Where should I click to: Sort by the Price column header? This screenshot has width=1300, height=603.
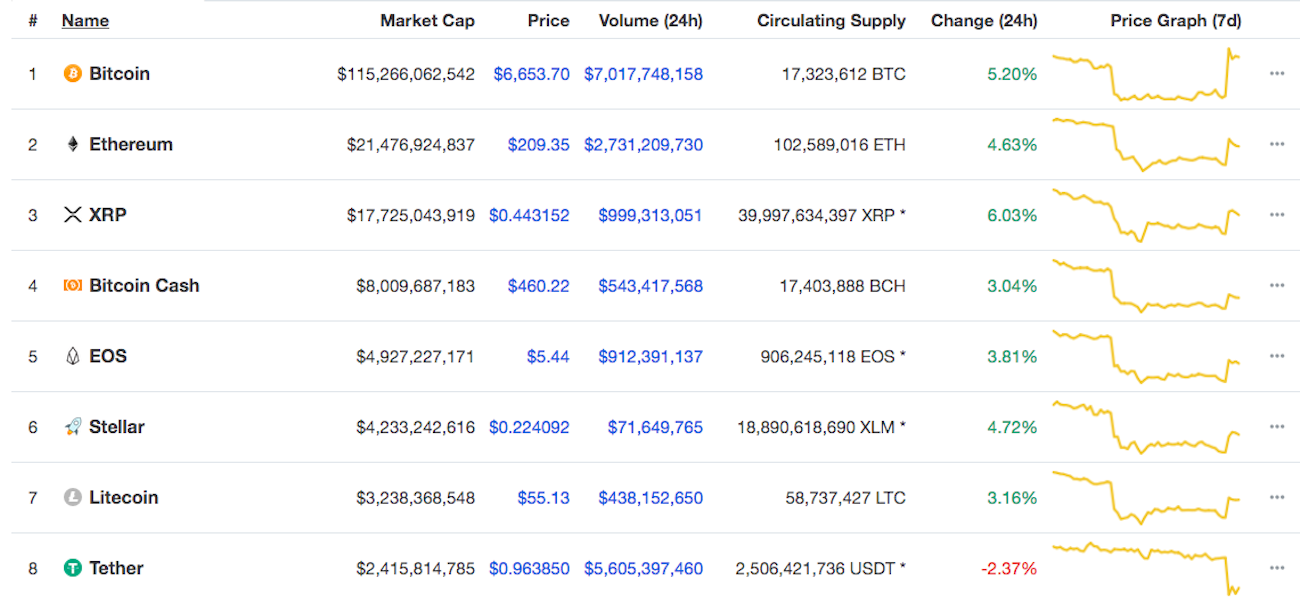(x=548, y=20)
